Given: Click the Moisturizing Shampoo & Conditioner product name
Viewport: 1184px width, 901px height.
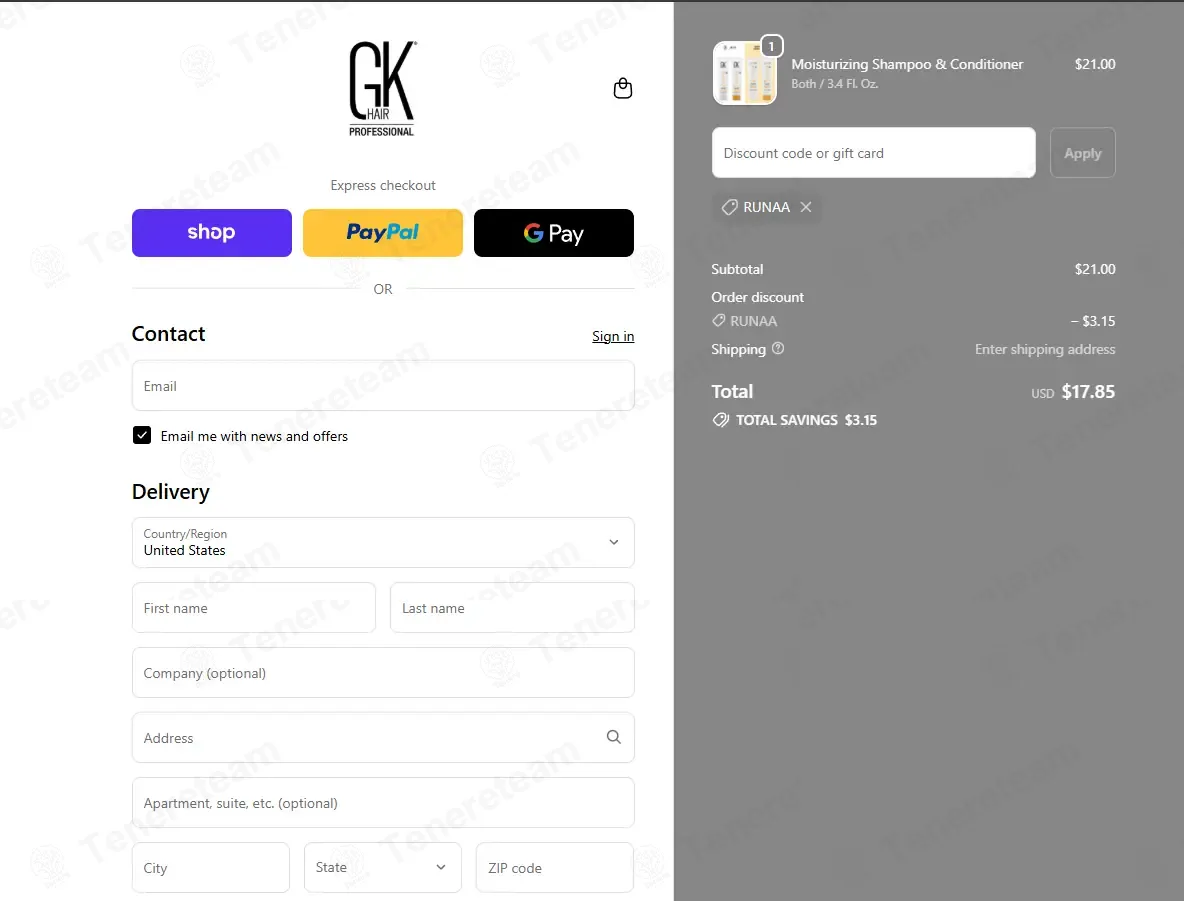Looking at the screenshot, I should [907, 64].
